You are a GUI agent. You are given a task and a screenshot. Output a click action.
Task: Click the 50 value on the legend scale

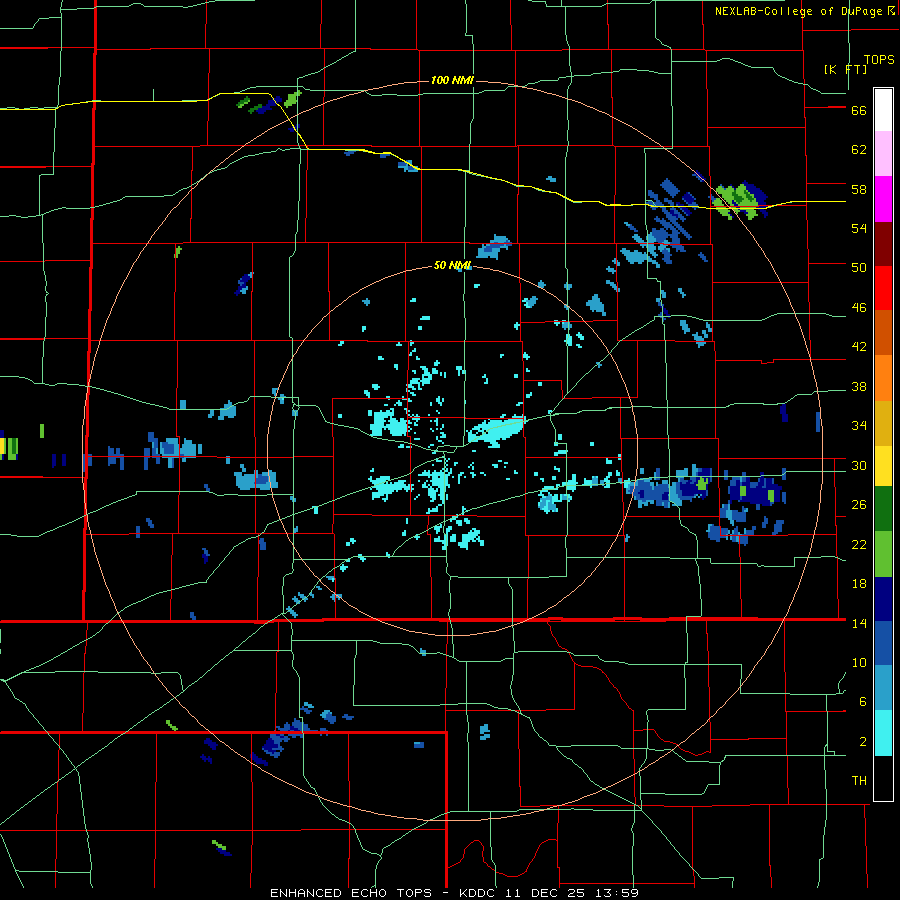click(x=859, y=268)
